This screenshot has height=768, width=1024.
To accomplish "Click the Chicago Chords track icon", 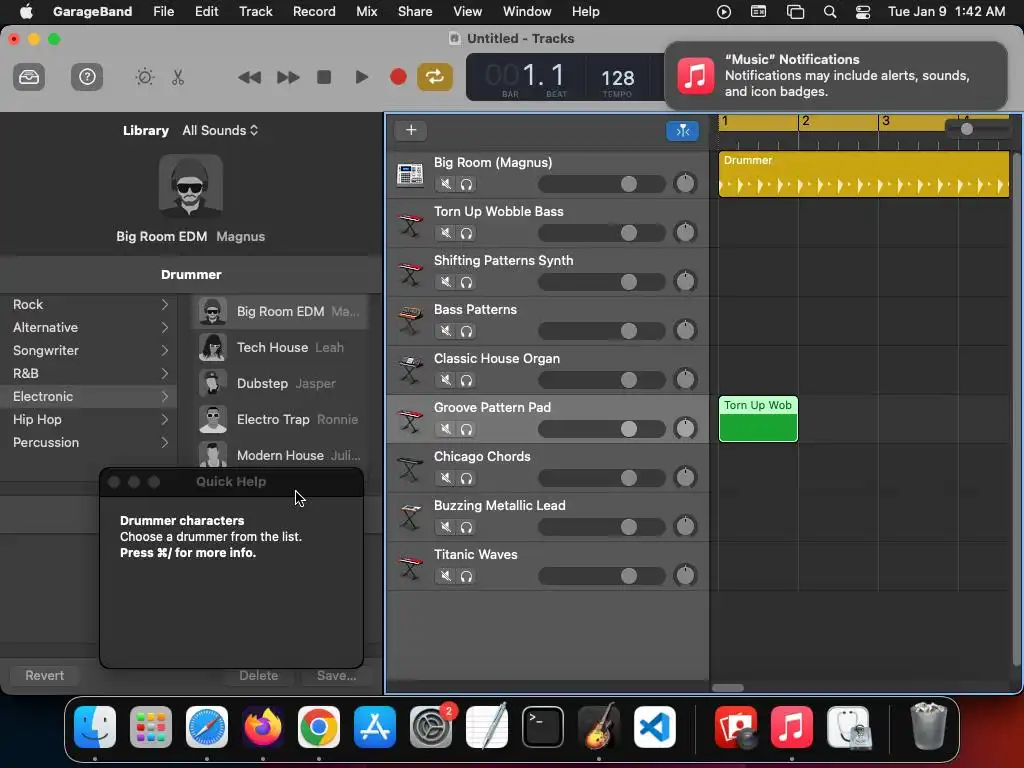I will 410,469.
